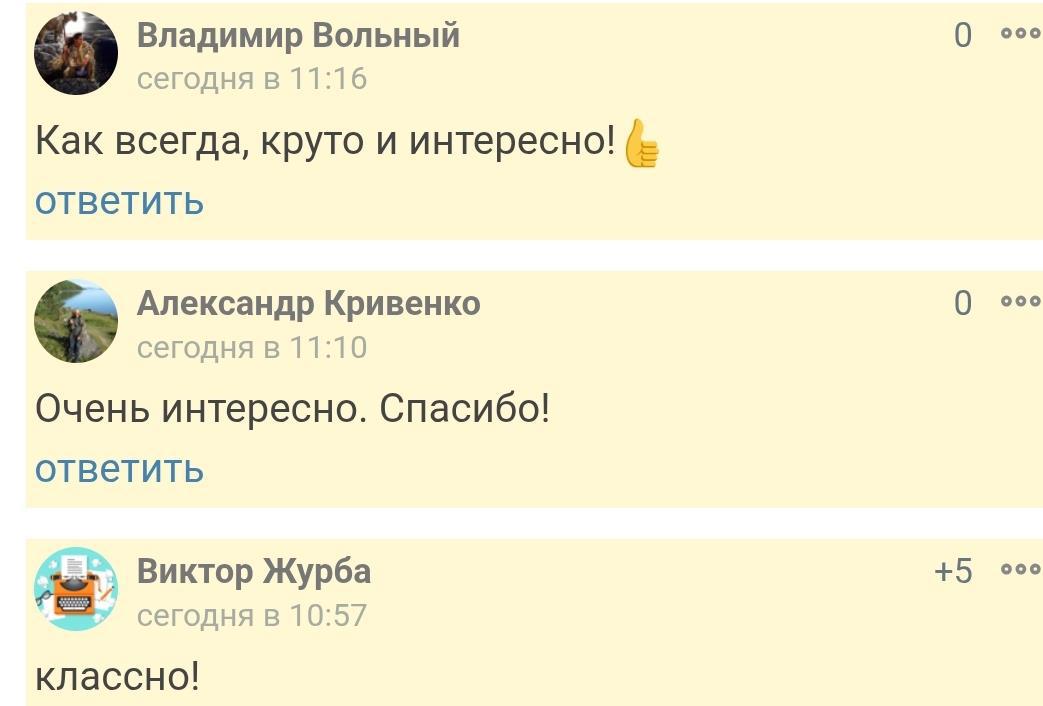The height and width of the screenshot is (706, 1043).
Task: Click the 'классно!' comment text
Action: 117,677
